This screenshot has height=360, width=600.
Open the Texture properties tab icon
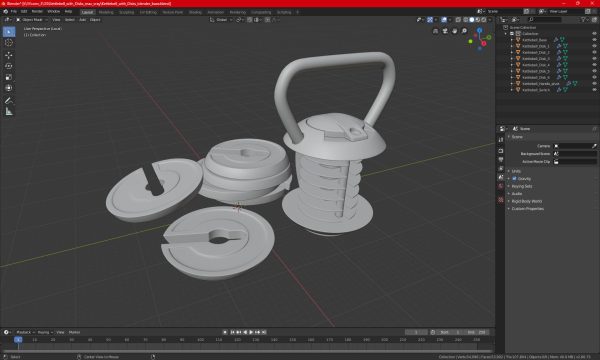[x=501, y=200]
